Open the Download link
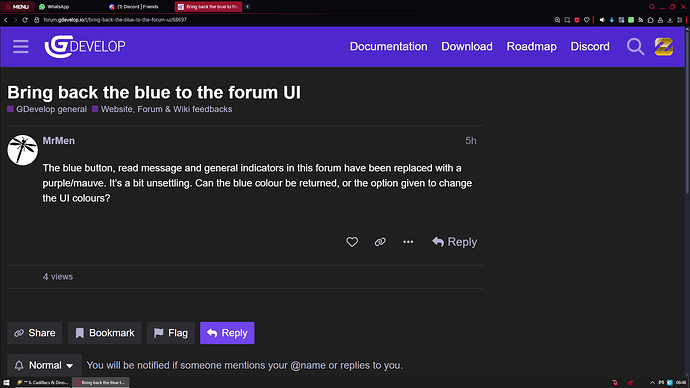The image size is (690, 388). [467, 46]
